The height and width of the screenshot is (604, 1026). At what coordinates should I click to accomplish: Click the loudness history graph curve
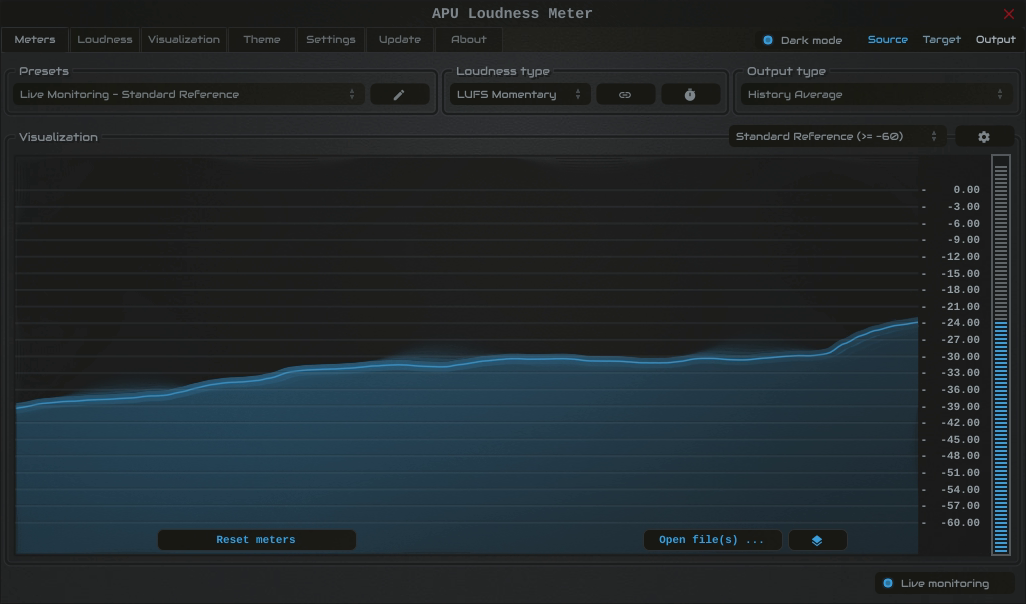(x=467, y=363)
